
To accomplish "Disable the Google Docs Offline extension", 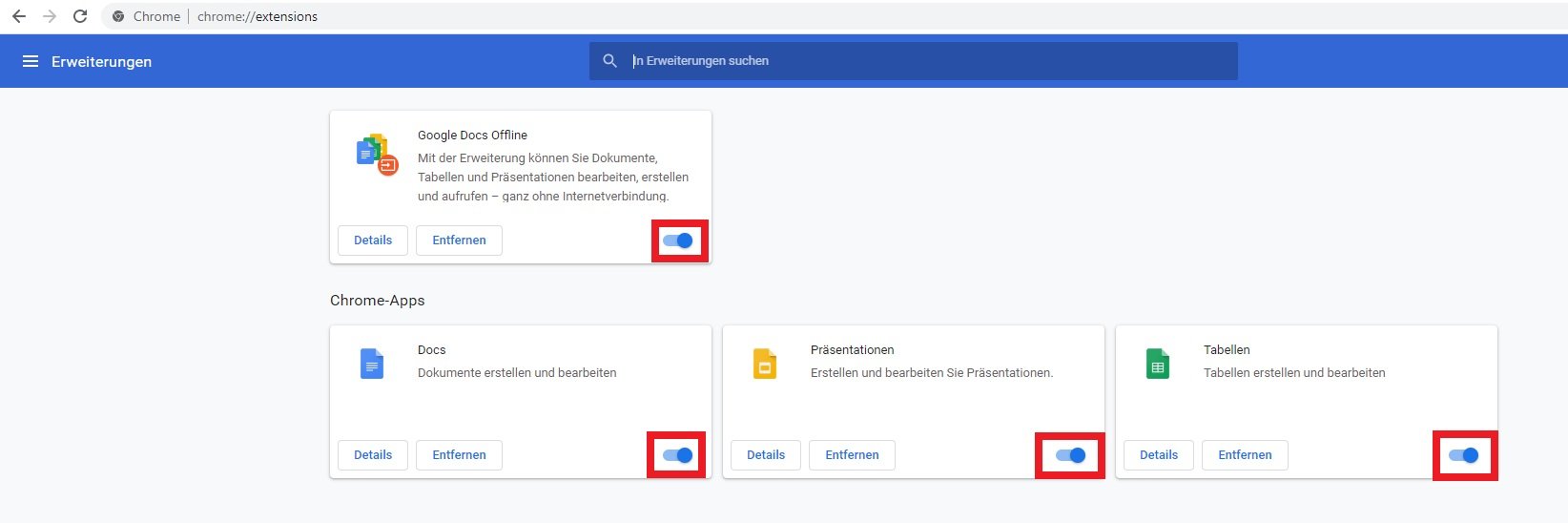I will pyautogui.click(x=678, y=241).
